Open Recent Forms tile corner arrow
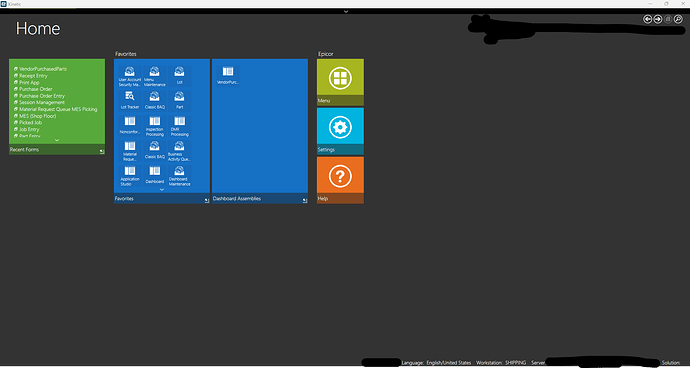This screenshot has width=690, height=368. pyautogui.click(x=102, y=151)
